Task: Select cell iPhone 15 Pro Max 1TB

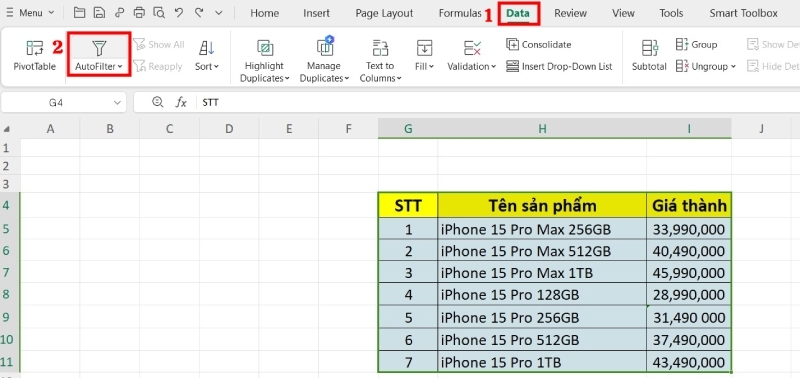Action: [x=542, y=273]
